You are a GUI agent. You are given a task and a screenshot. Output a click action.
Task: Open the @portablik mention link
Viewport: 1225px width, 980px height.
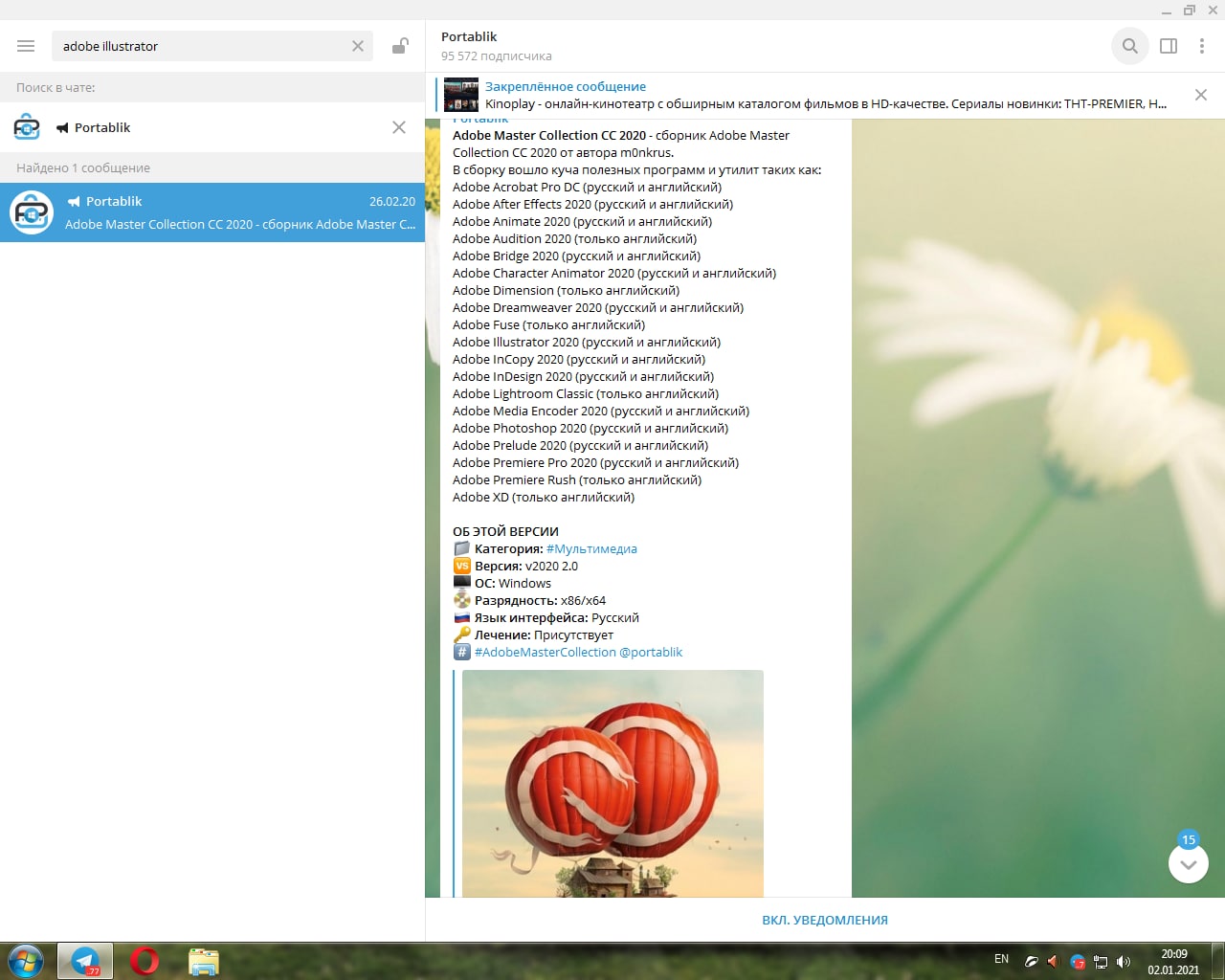(651, 653)
